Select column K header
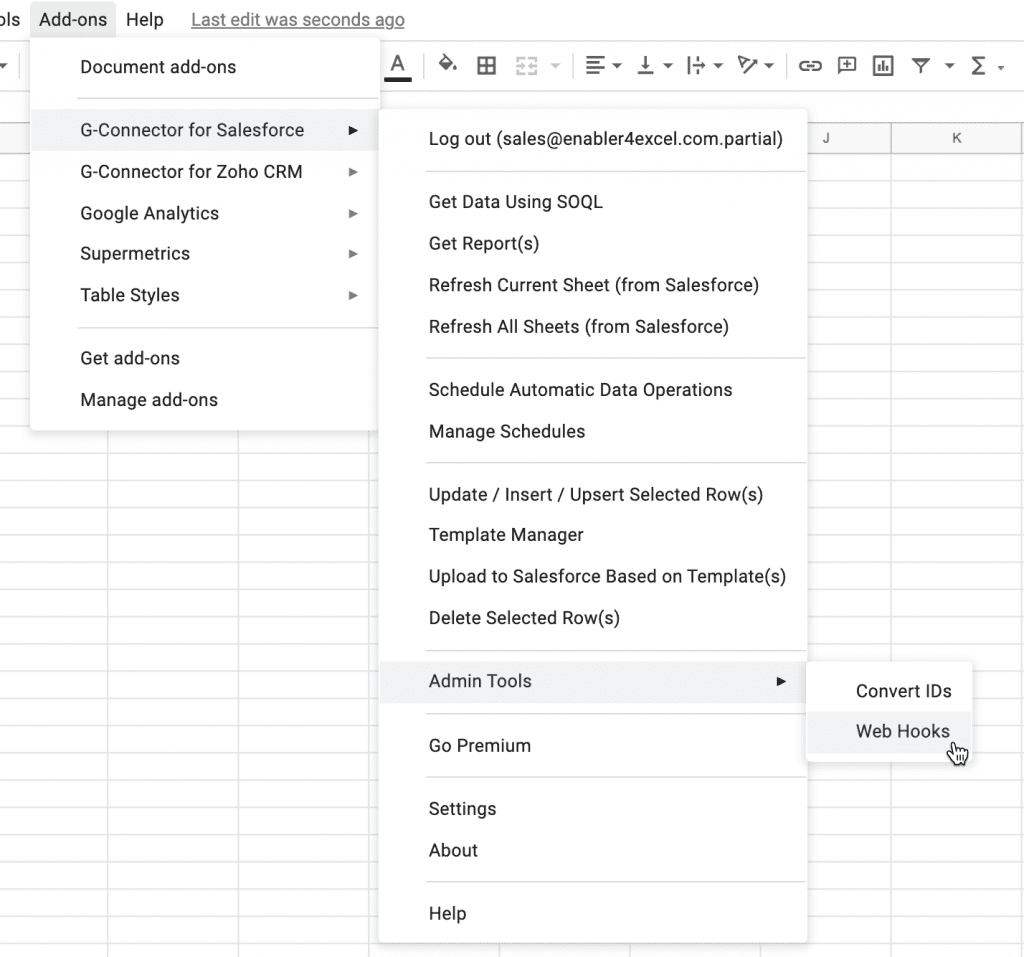 pos(957,138)
